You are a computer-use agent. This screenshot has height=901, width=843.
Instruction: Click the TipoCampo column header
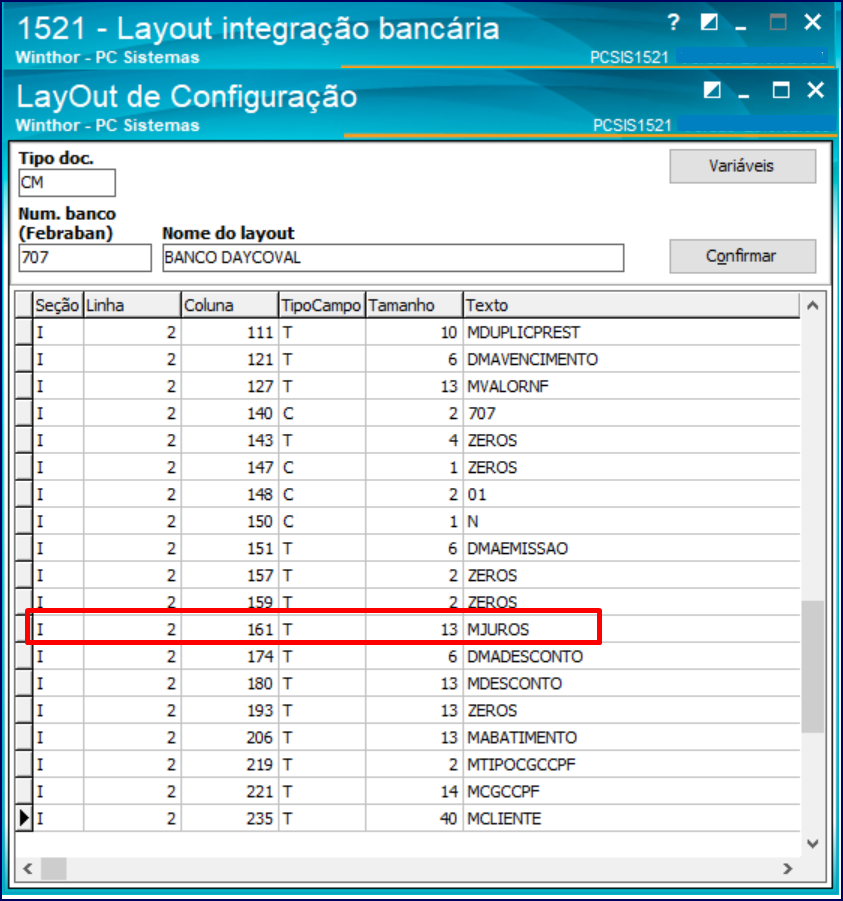322,305
